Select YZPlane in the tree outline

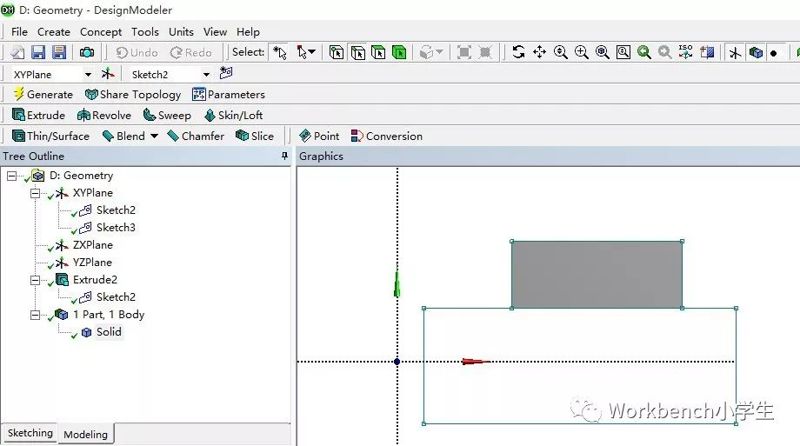92,262
